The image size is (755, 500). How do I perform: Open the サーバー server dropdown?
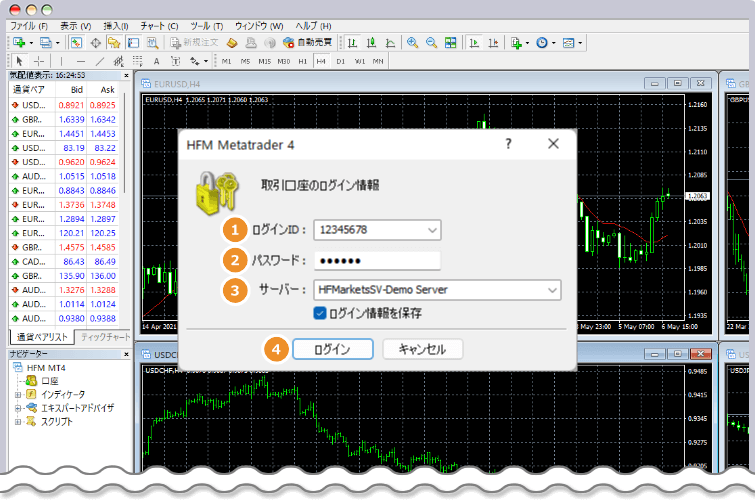point(552,290)
